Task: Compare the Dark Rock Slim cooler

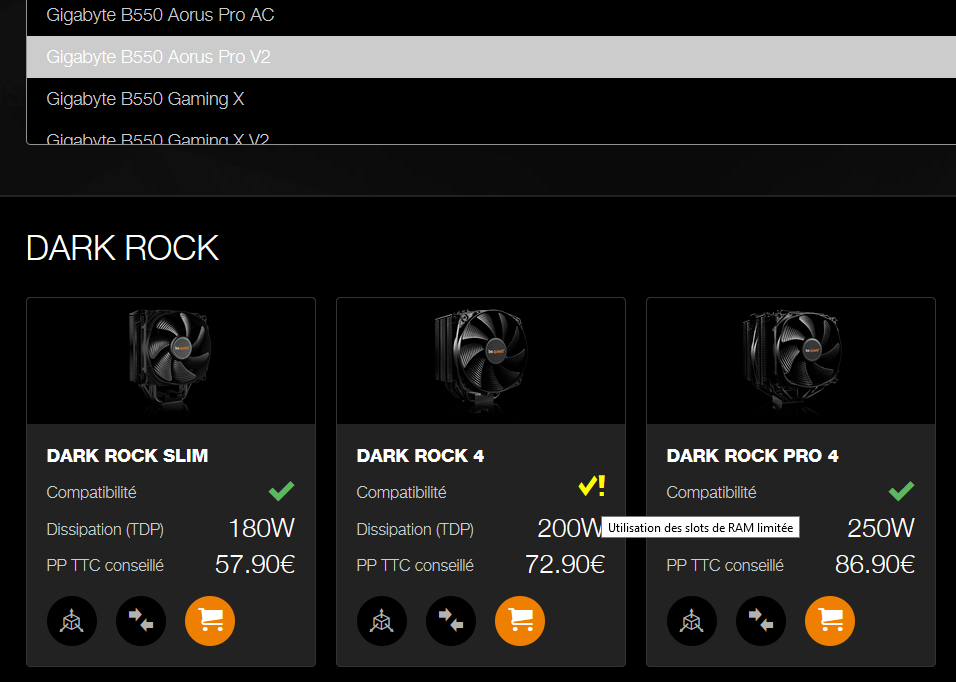Action: 141,620
